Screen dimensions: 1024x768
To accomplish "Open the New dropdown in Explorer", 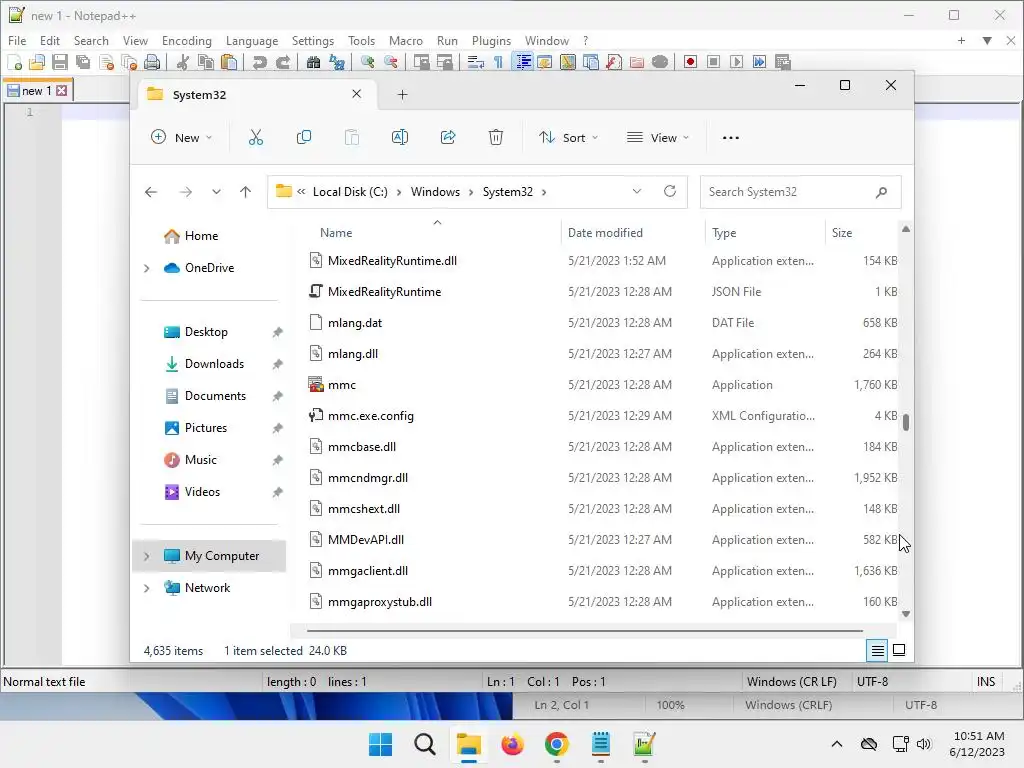I will coord(182,138).
